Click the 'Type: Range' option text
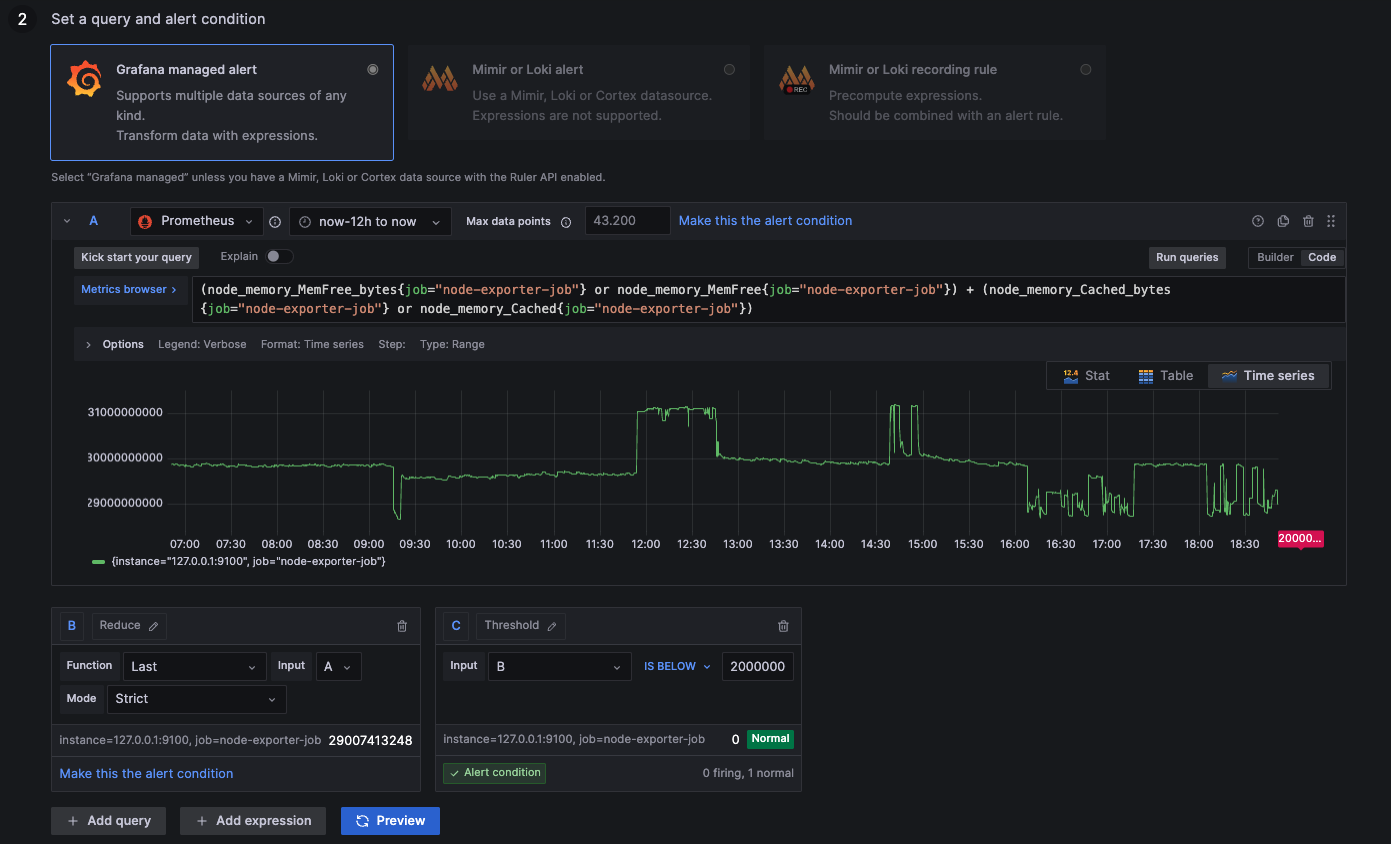This screenshot has height=844, width=1391. click(452, 344)
